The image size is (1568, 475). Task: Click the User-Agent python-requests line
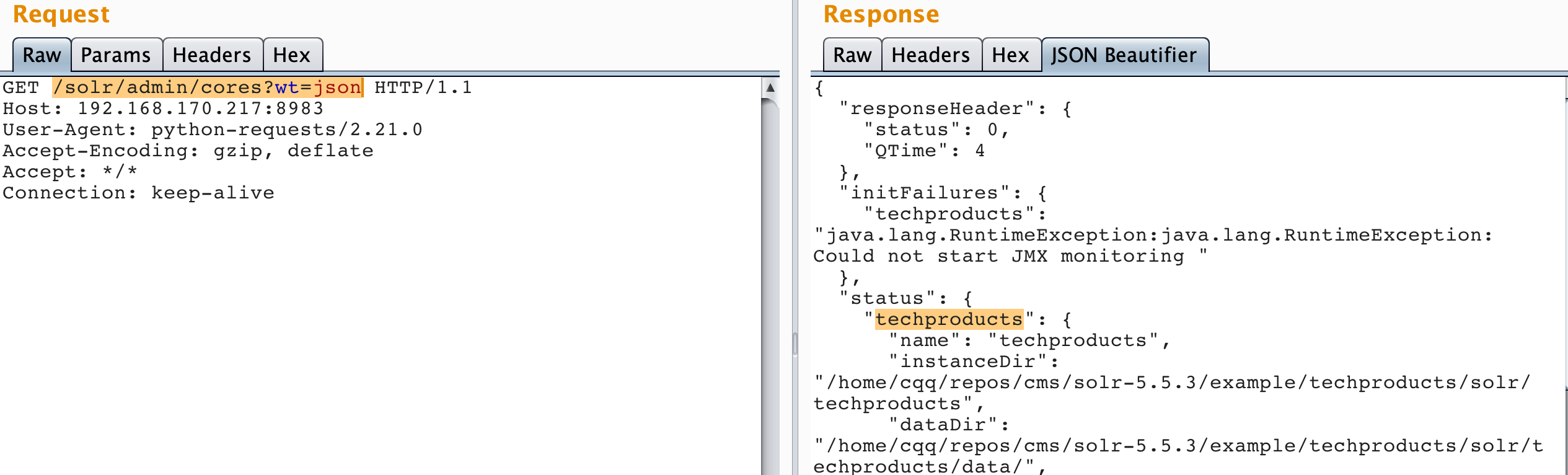pos(213,130)
